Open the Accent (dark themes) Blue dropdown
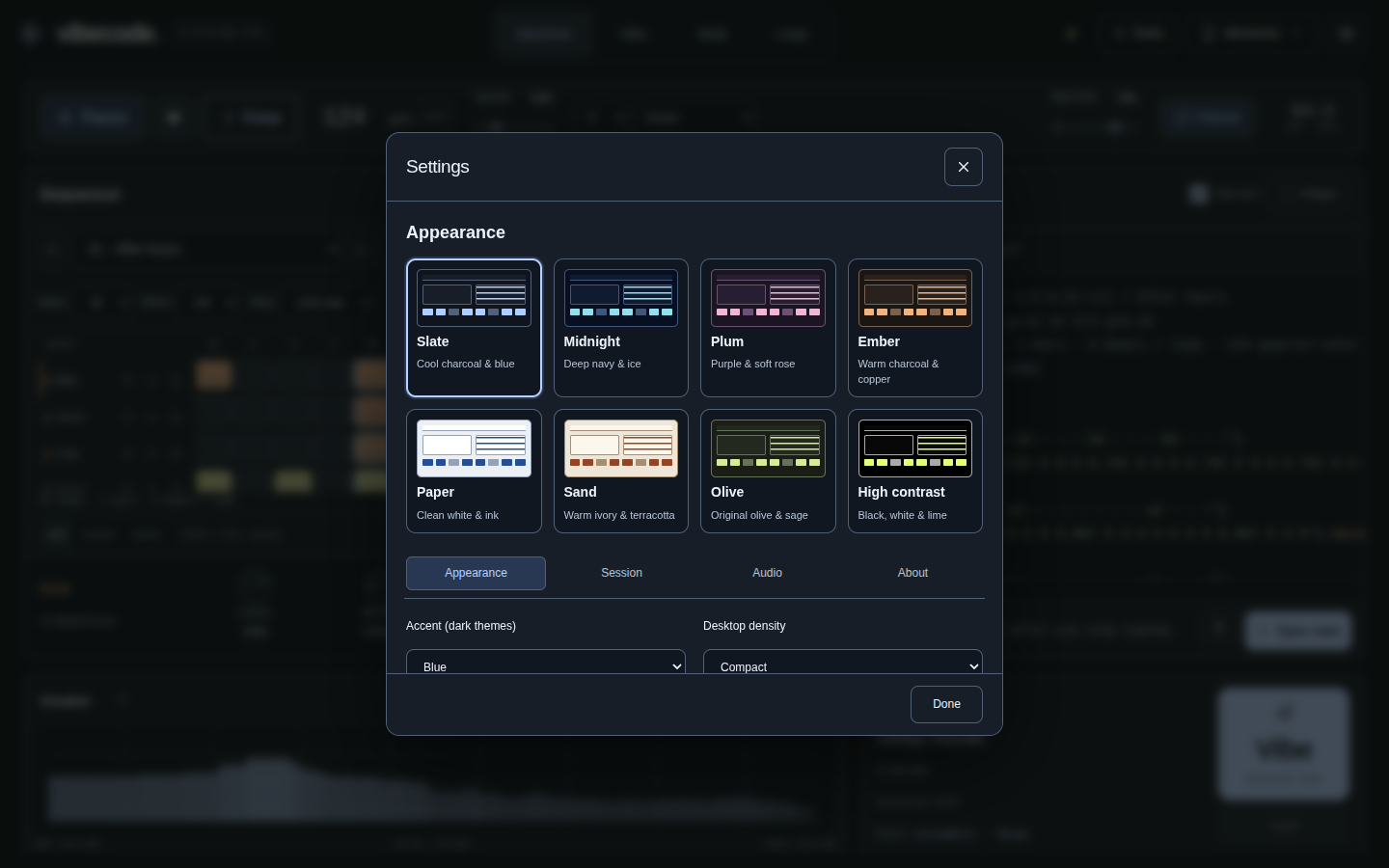Screen dimensions: 1389x868 546,663
